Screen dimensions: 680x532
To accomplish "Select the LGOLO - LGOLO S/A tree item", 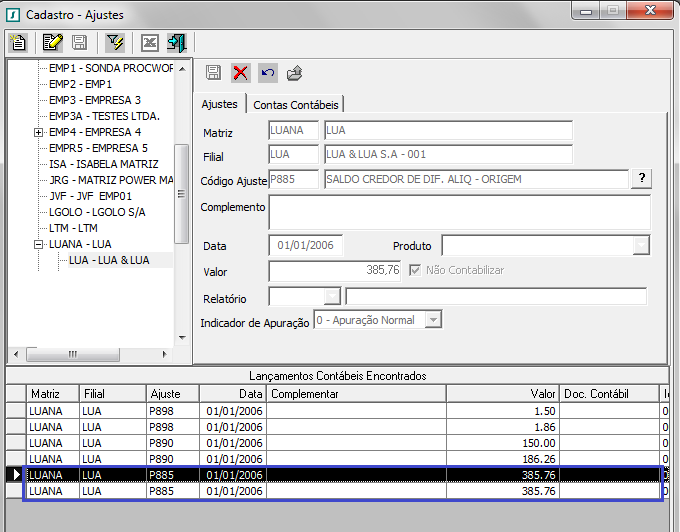I will click(x=97, y=212).
